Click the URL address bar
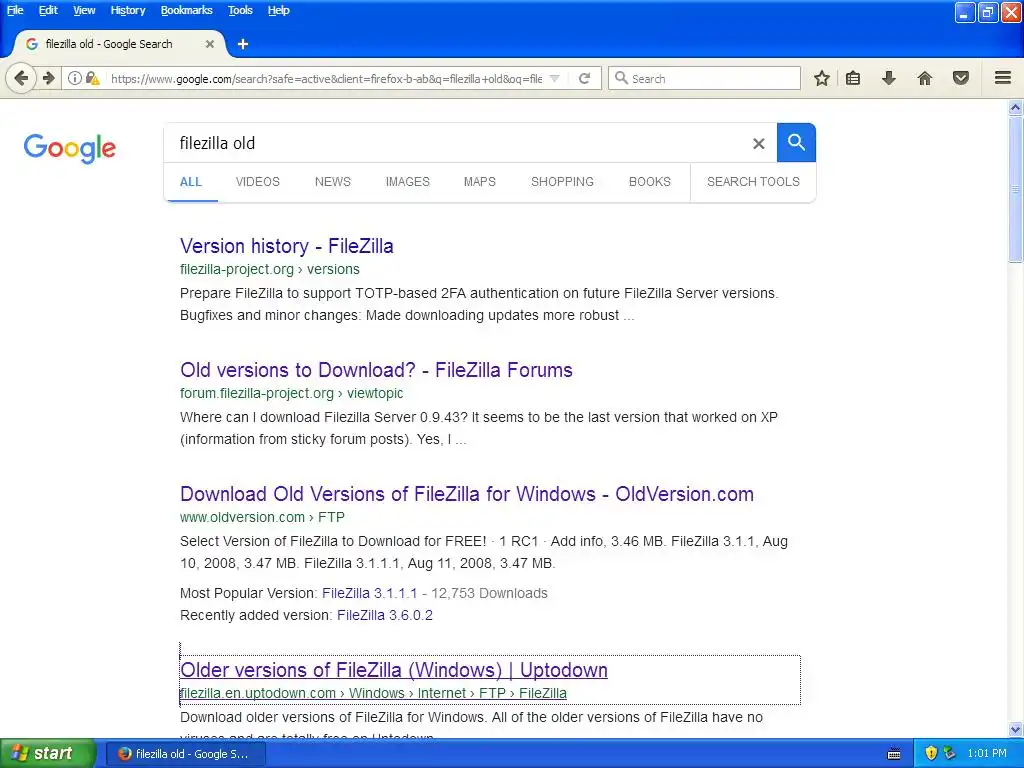 pyautogui.click(x=326, y=78)
